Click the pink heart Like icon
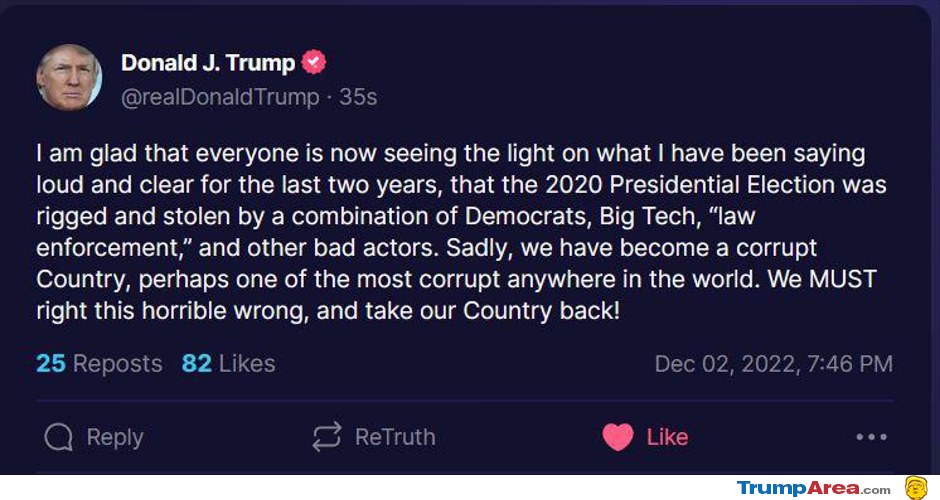 (x=617, y=436)
